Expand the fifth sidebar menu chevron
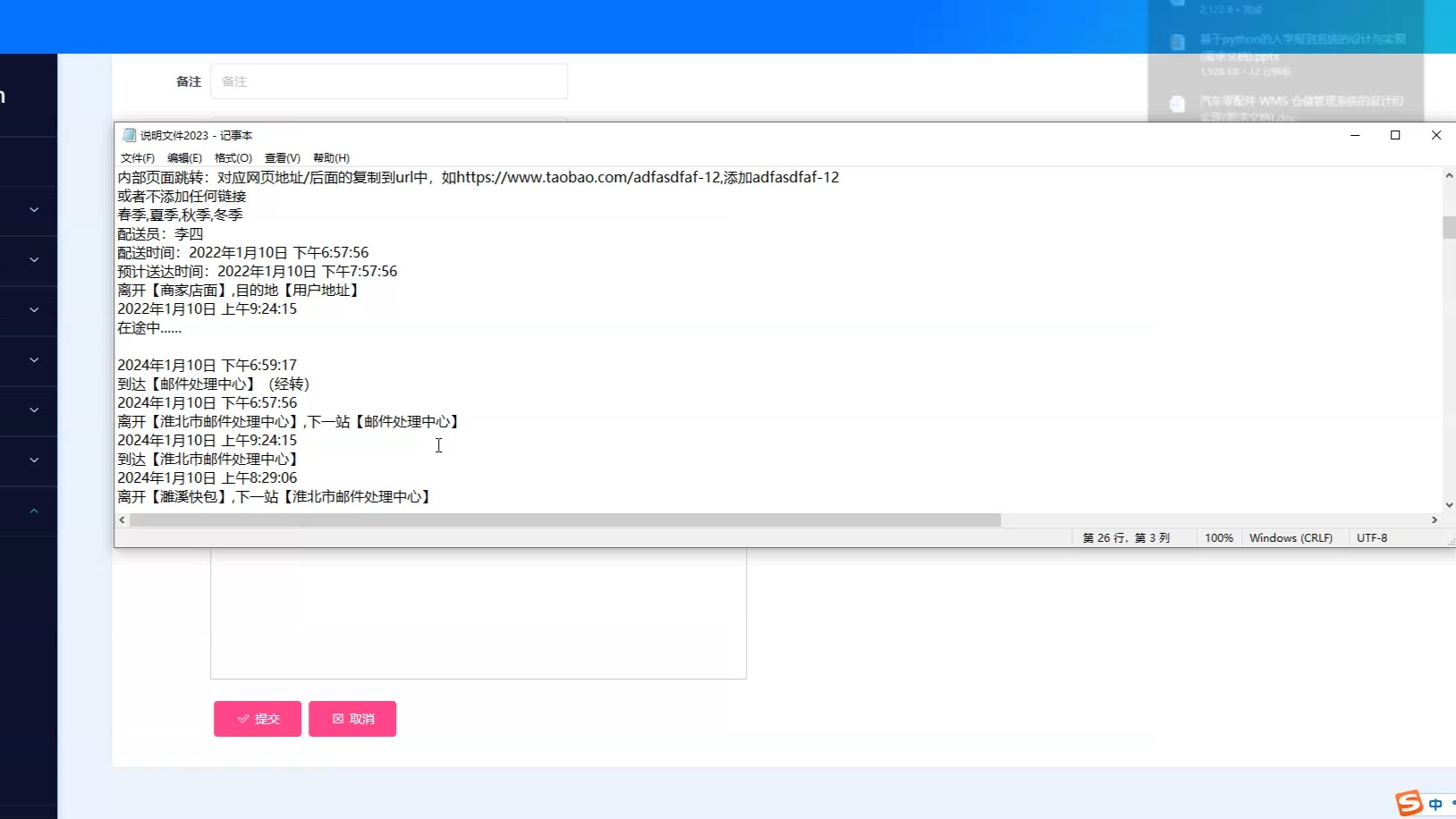Image resolution: width=1456 pixels, height=819 pixels. tap(34, 410)
